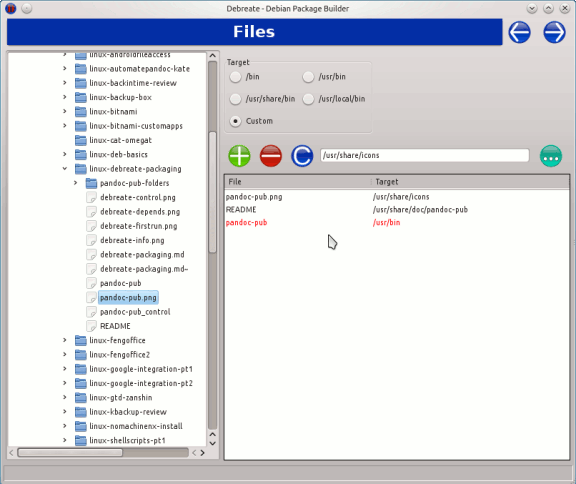Select the linux-cat-omegat folder

[120, 140]
